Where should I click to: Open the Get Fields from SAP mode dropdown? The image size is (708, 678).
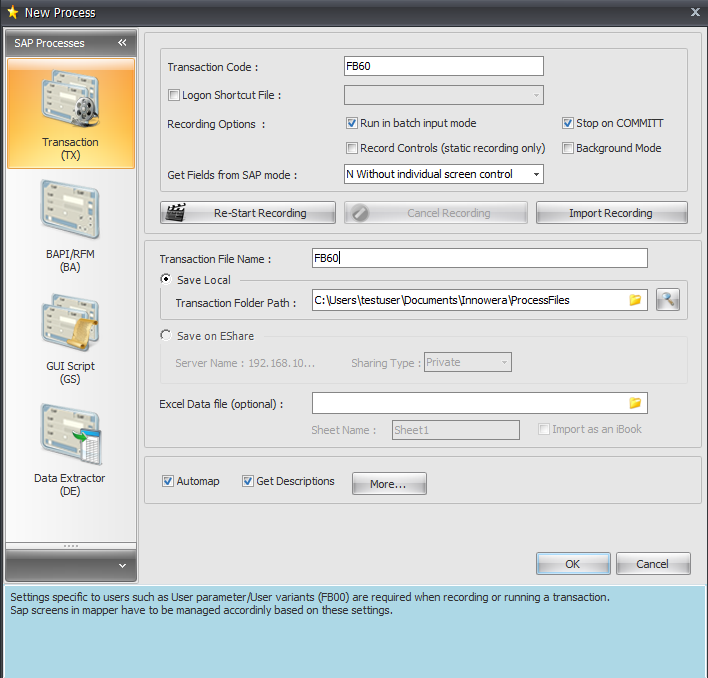click(537, 174)
